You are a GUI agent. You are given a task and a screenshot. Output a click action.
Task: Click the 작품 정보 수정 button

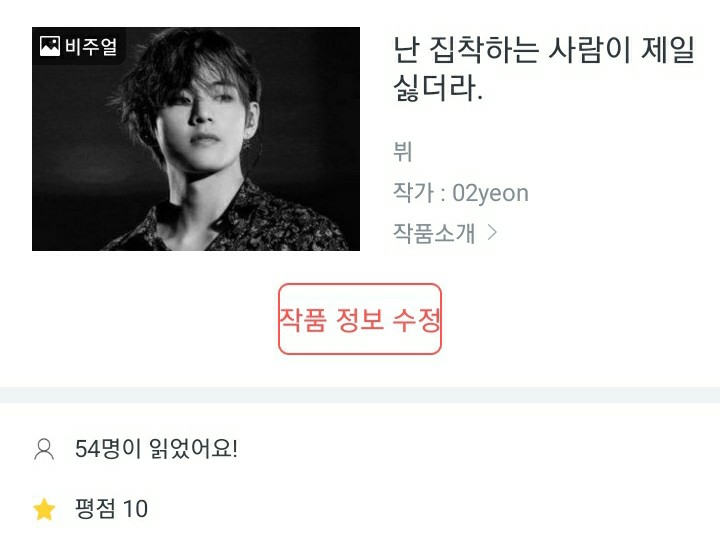pos(360,319)
